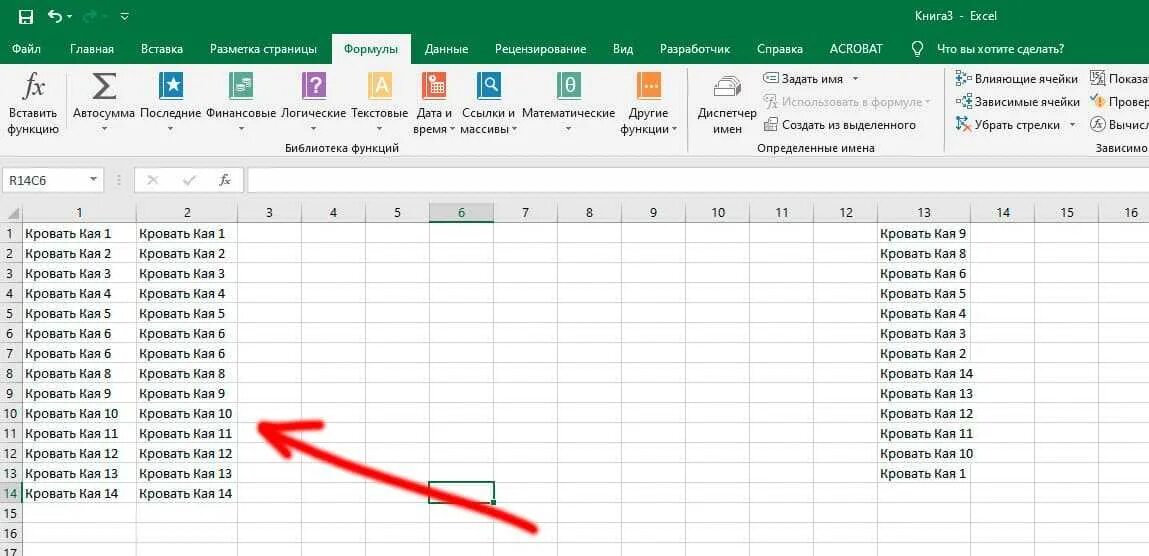1149x556 pixels.
Task: Select column header 9
Action: [653, 213]
